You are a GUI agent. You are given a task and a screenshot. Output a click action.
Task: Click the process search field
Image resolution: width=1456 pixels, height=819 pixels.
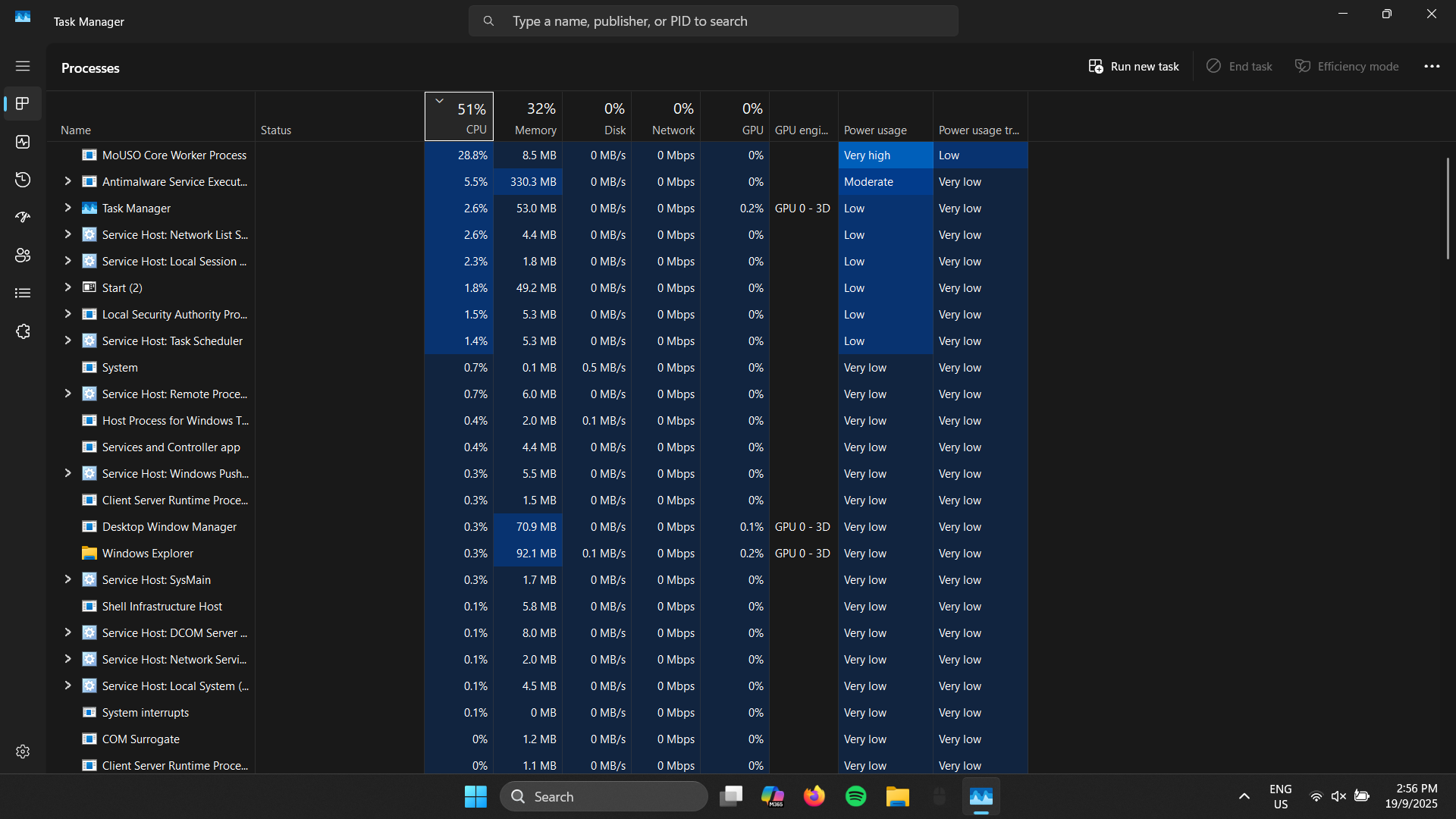pos(713,20)
